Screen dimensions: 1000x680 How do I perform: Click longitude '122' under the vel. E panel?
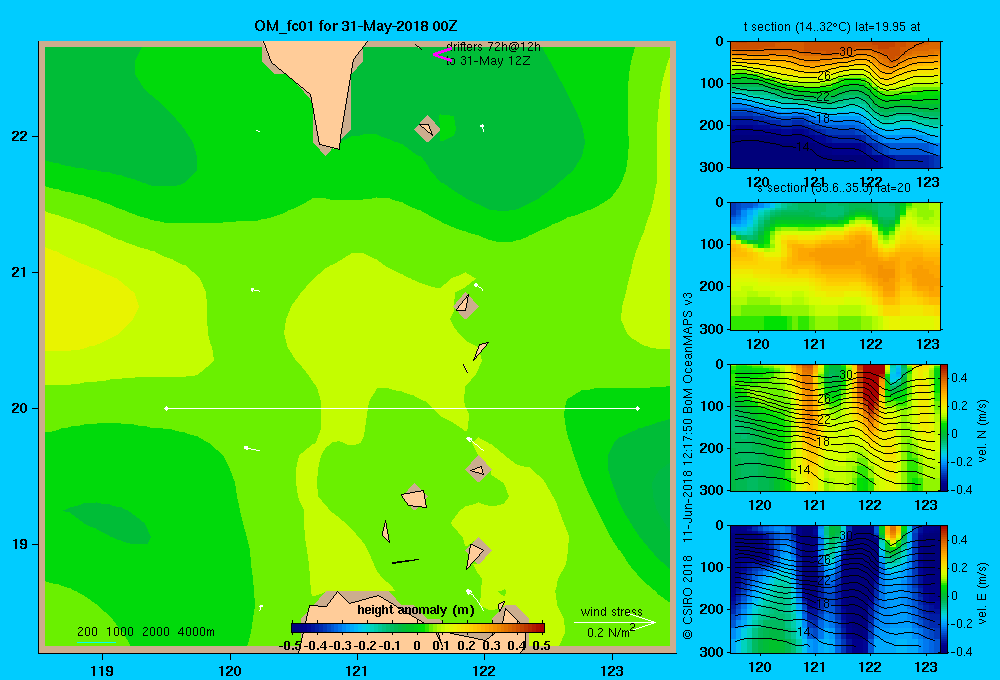(869, 667)
